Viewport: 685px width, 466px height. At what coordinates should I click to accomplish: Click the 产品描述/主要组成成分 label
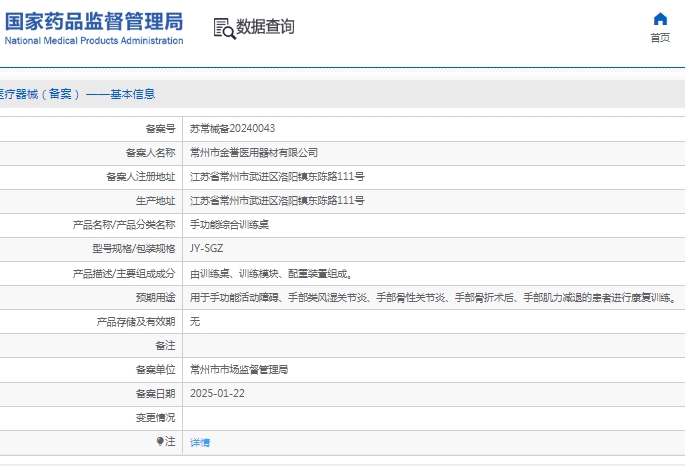coord(124,273)
